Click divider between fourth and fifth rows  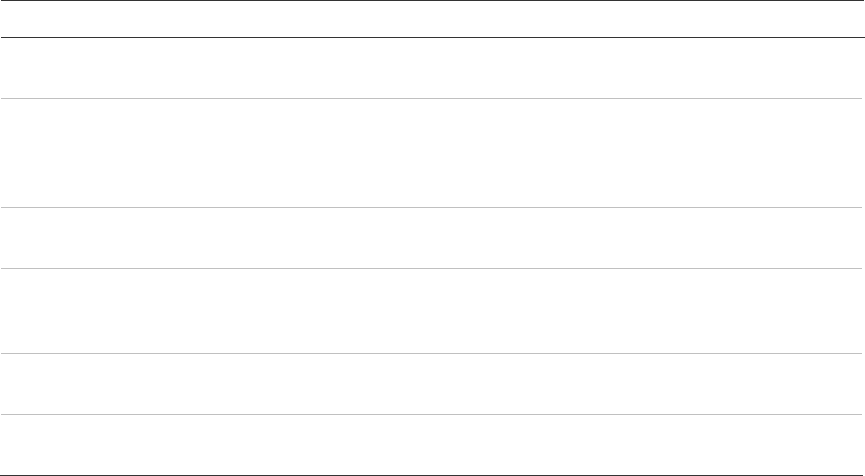430,353
